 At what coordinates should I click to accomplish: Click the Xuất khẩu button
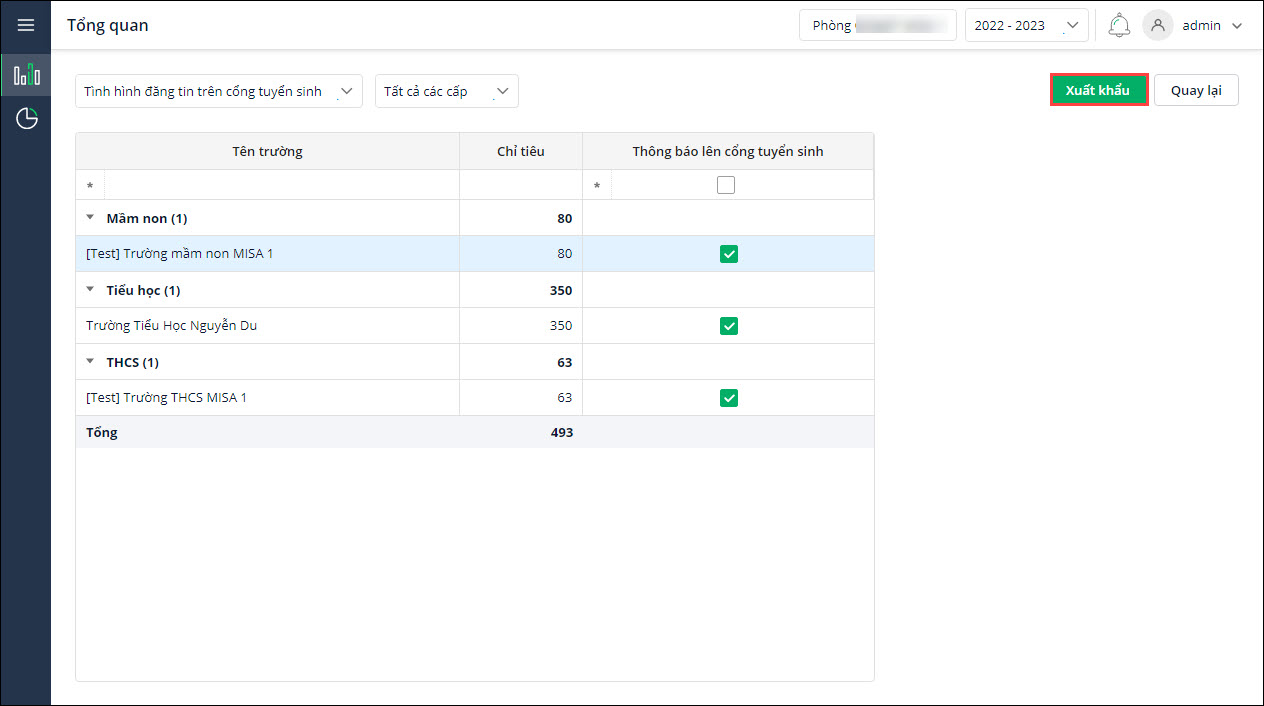tap(1098, 90)
